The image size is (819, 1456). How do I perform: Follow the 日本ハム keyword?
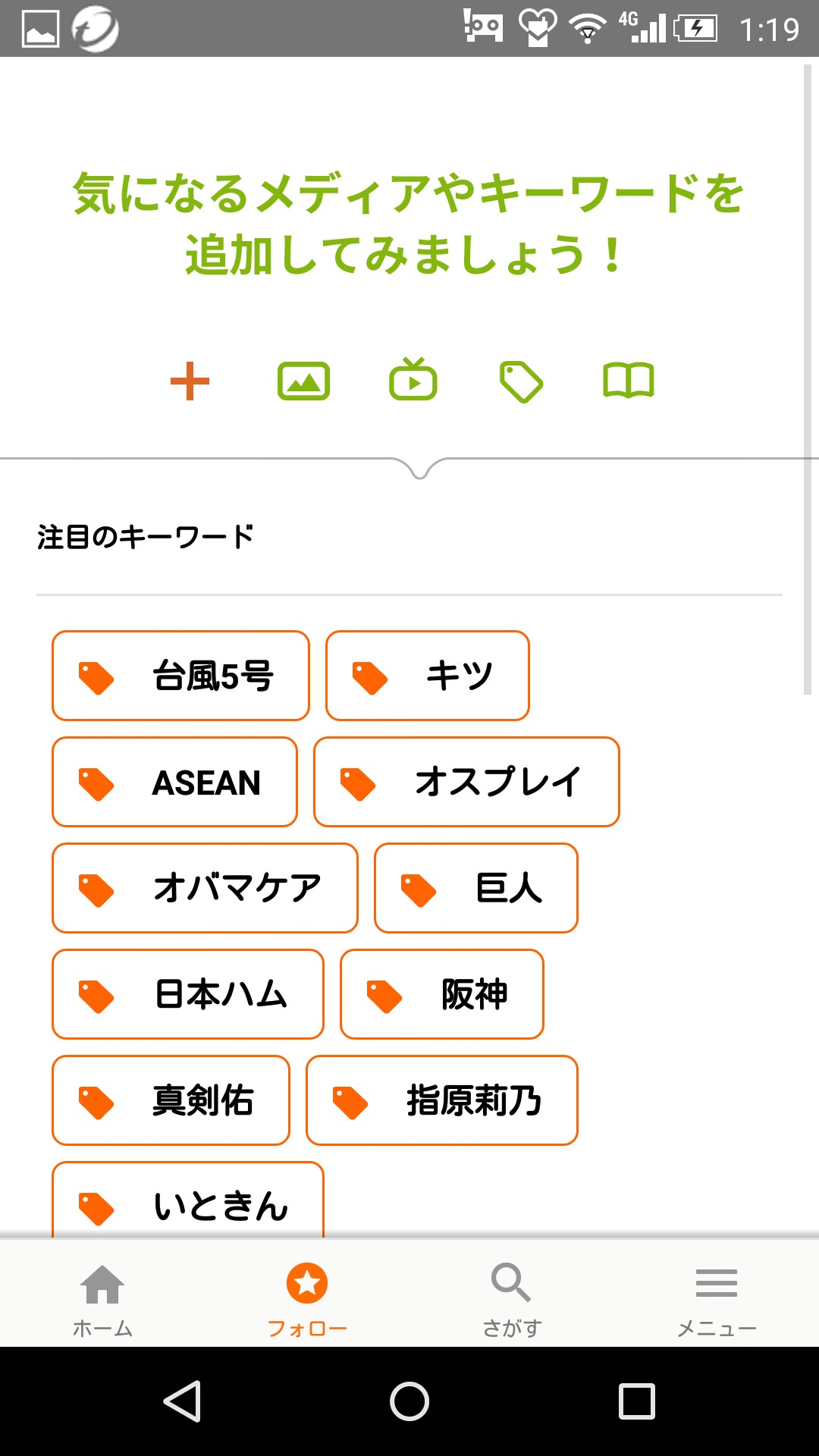coord(187,994)
